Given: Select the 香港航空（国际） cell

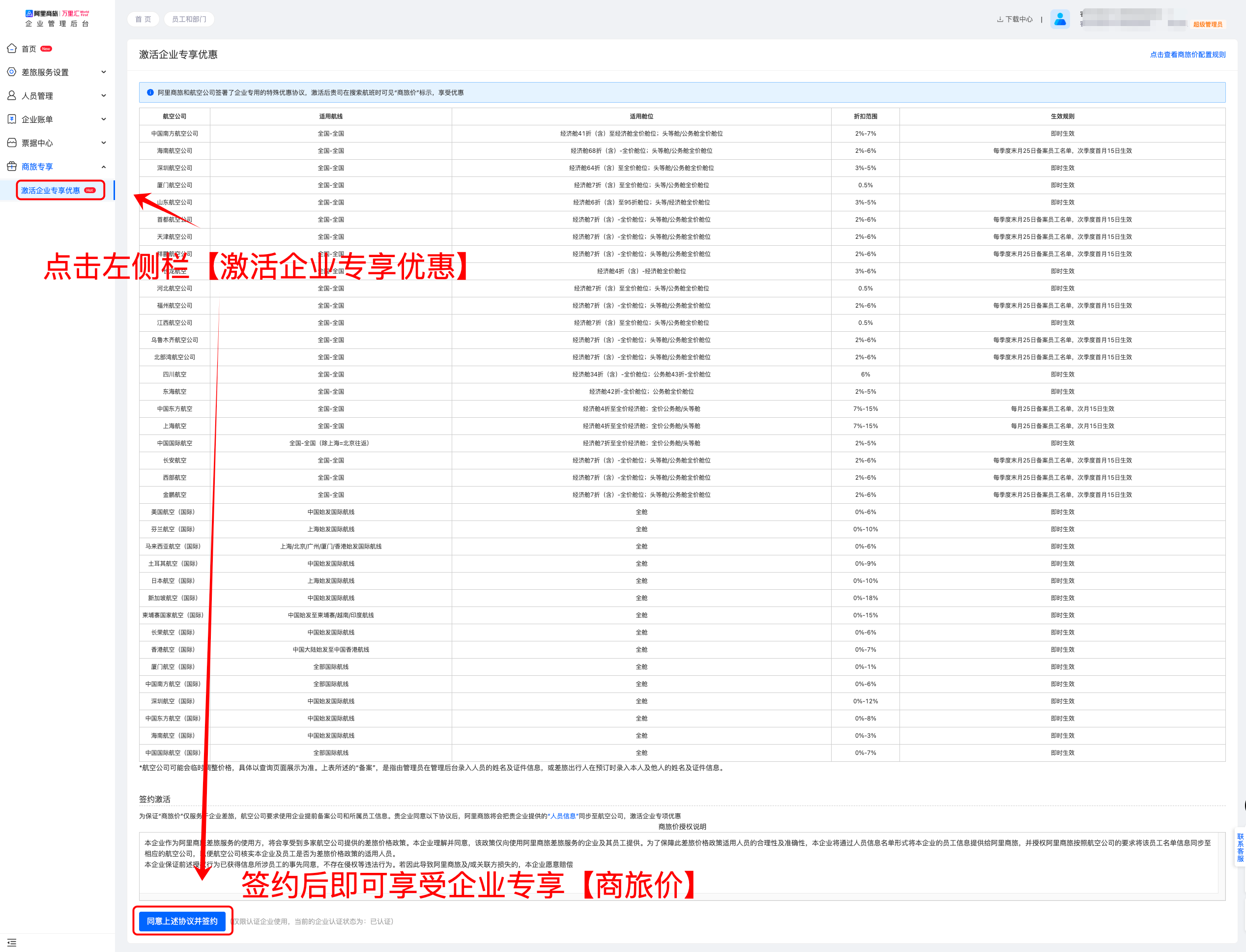Looking at the screenshot, I should [174, 649].
